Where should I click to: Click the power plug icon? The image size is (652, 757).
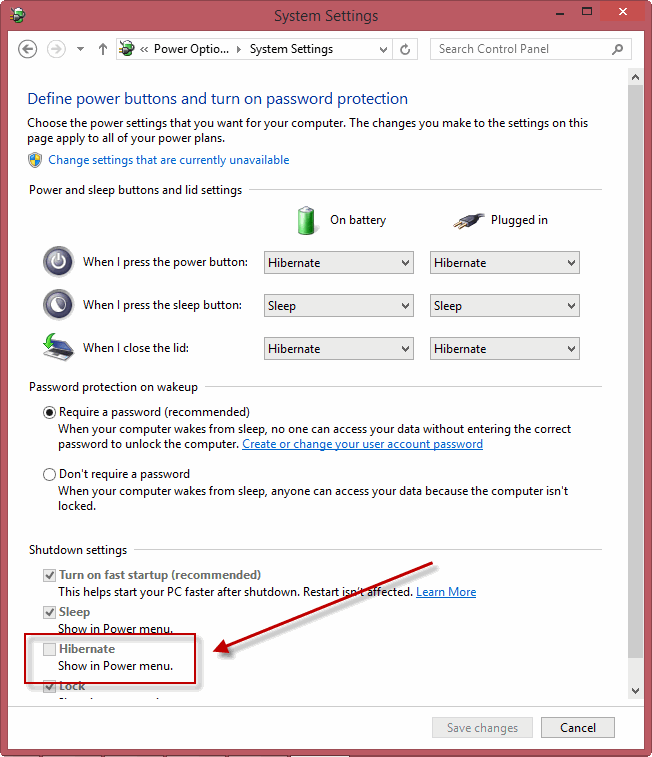click(468, 221)
